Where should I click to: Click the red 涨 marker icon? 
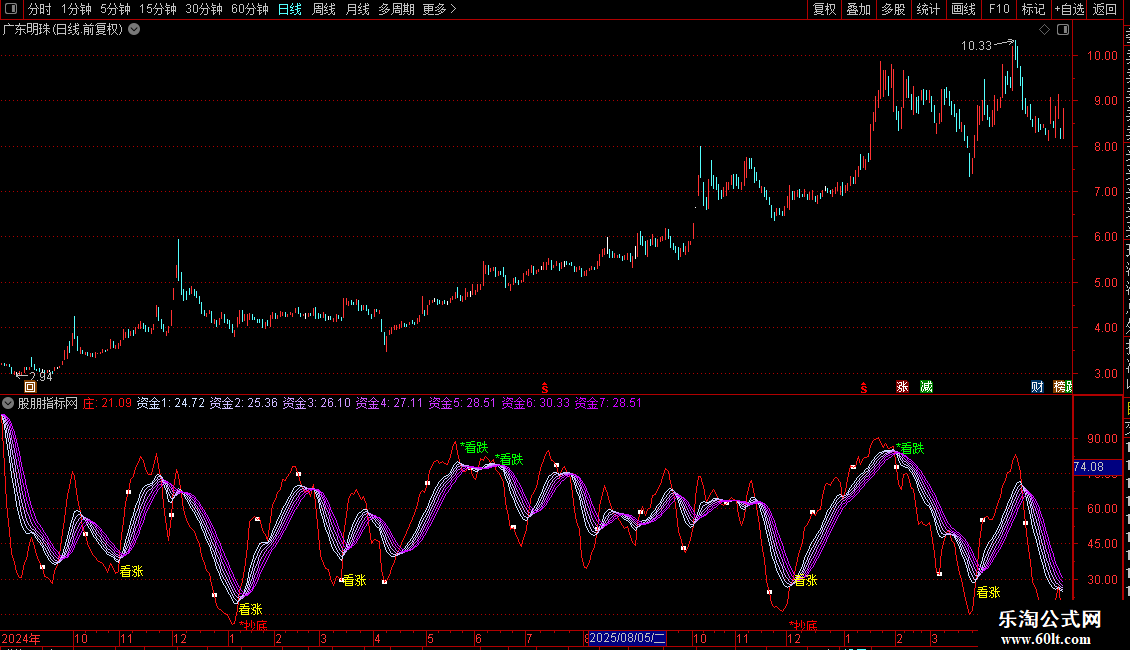(902, 387)
